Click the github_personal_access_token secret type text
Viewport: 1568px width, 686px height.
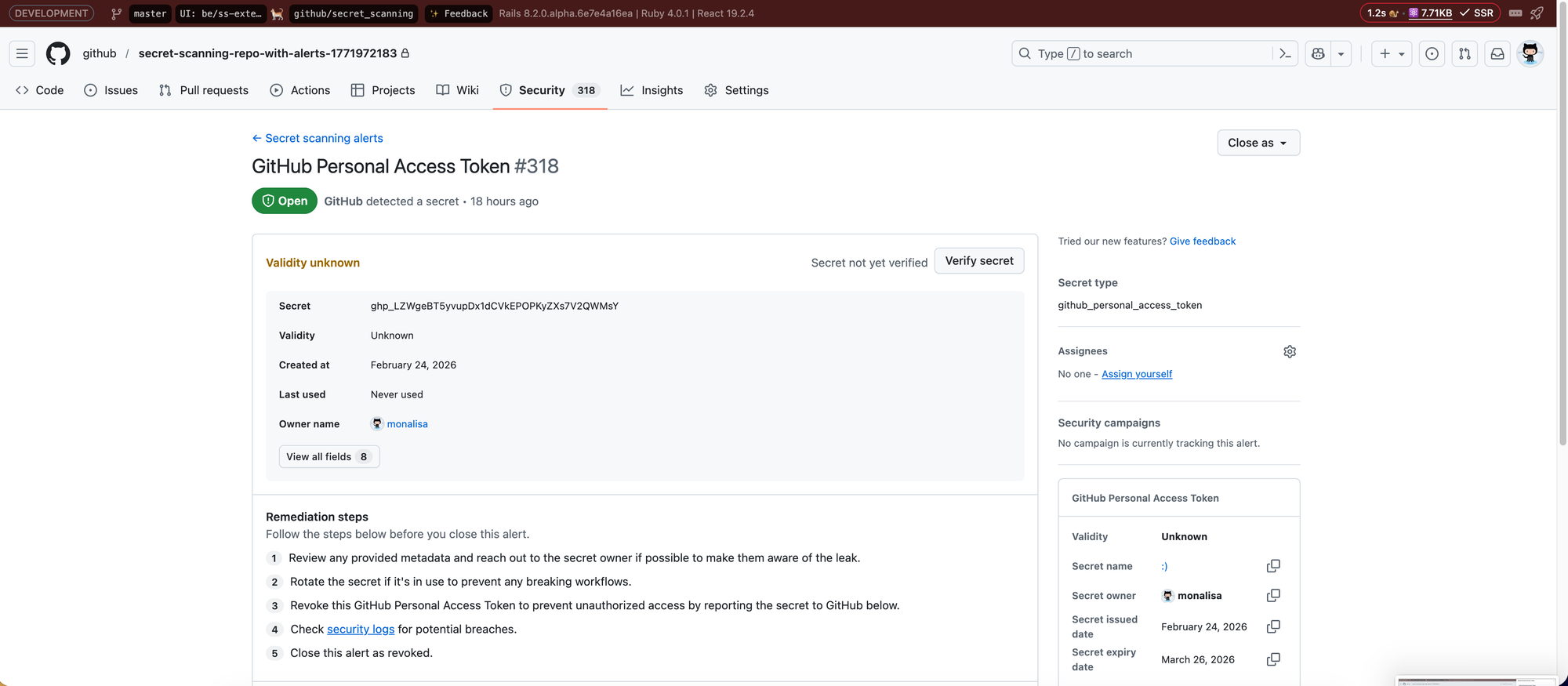[x=1130, y=305]
